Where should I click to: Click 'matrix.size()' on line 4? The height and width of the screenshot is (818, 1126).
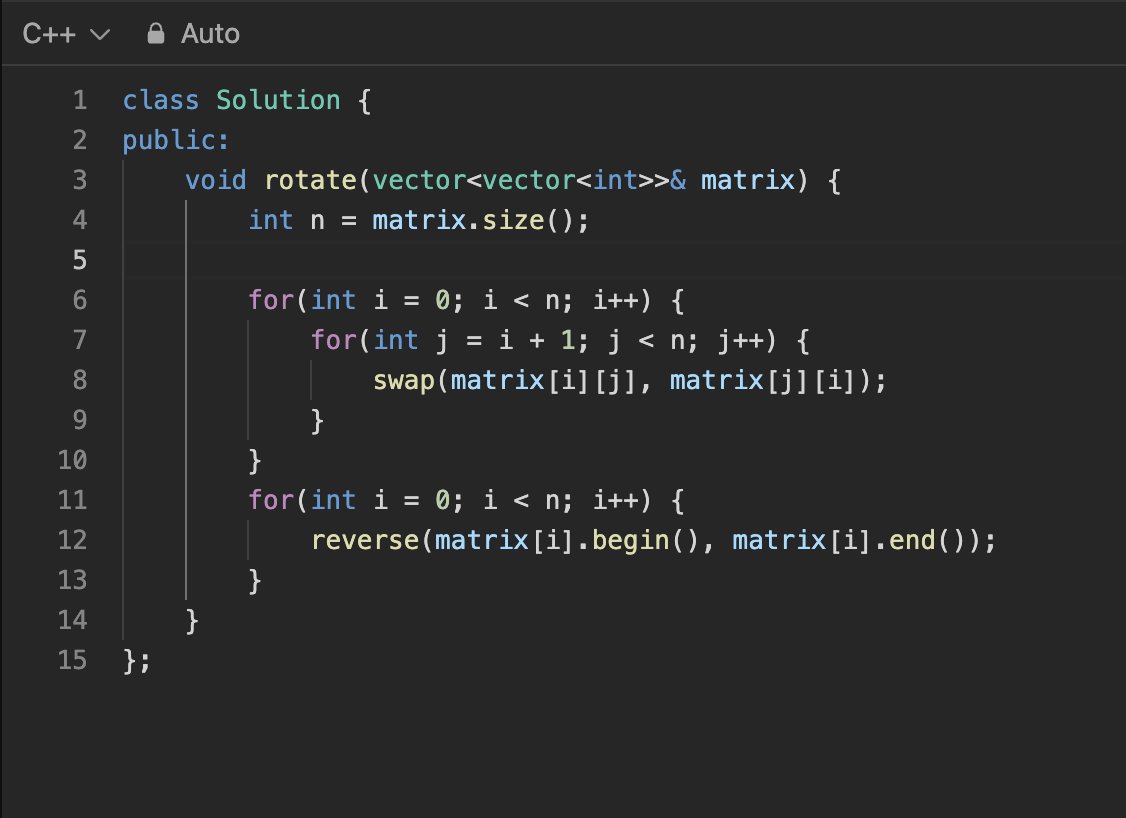click(472, 220)
